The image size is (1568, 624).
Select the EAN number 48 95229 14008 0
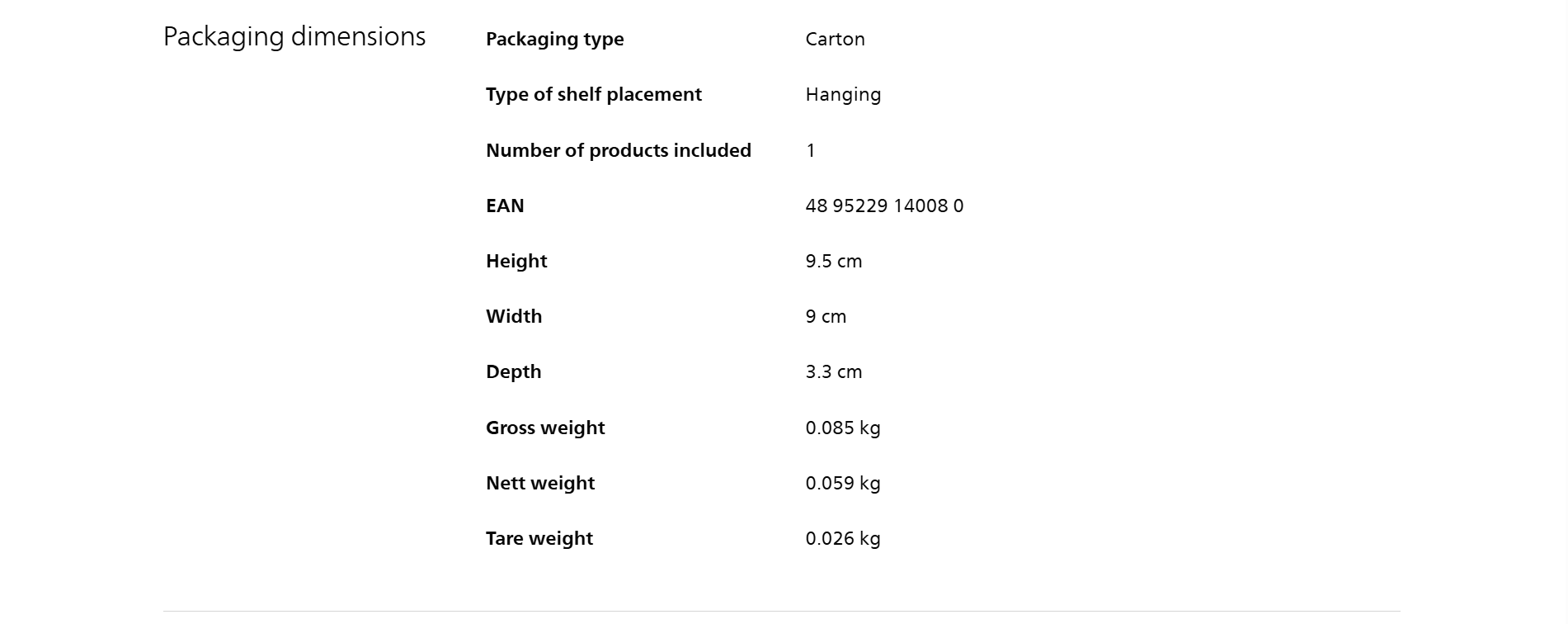884,206
